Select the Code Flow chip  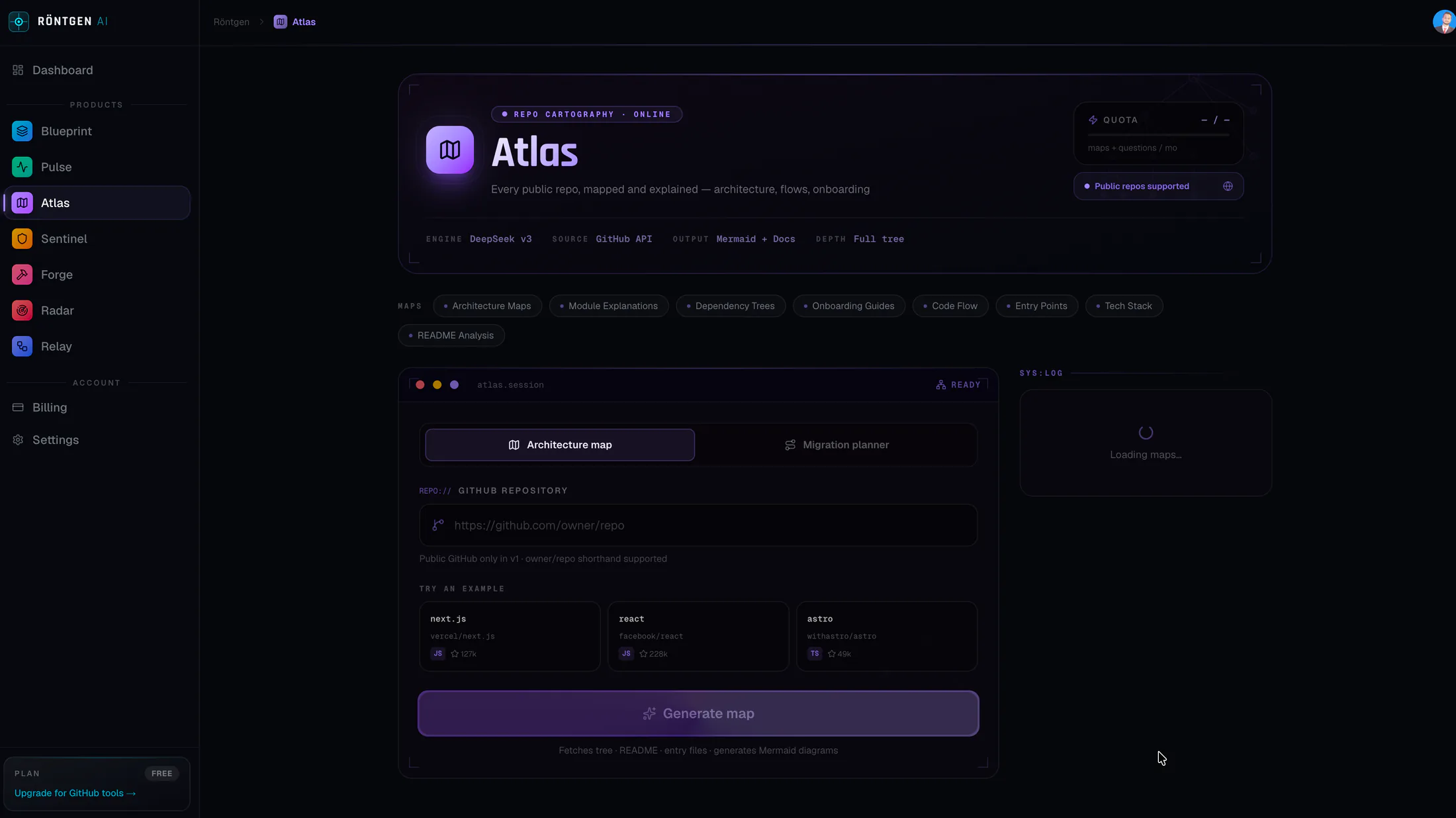(950, 306)
